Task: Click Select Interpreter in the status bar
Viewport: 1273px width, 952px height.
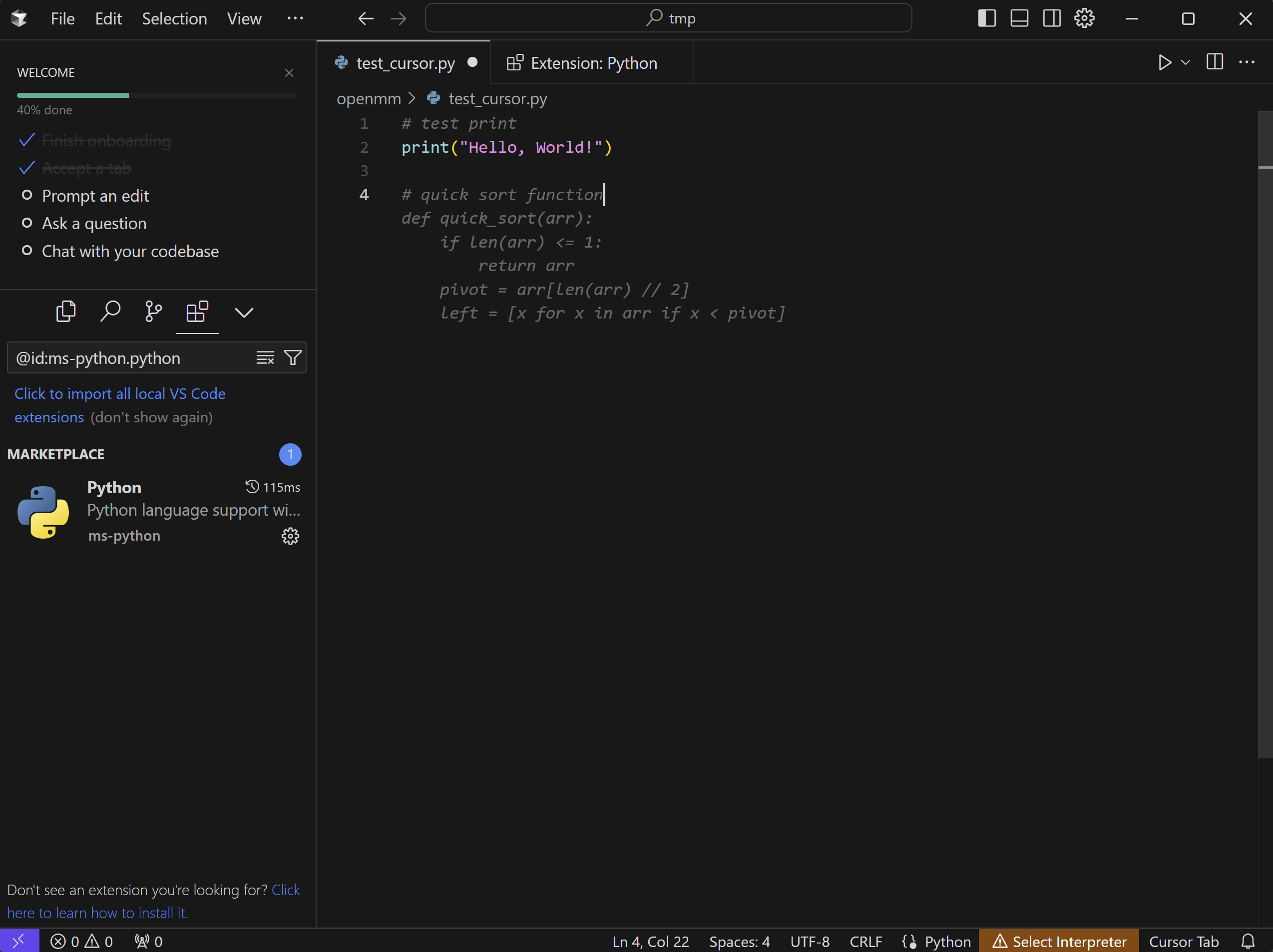Action: pos(1059,942)
